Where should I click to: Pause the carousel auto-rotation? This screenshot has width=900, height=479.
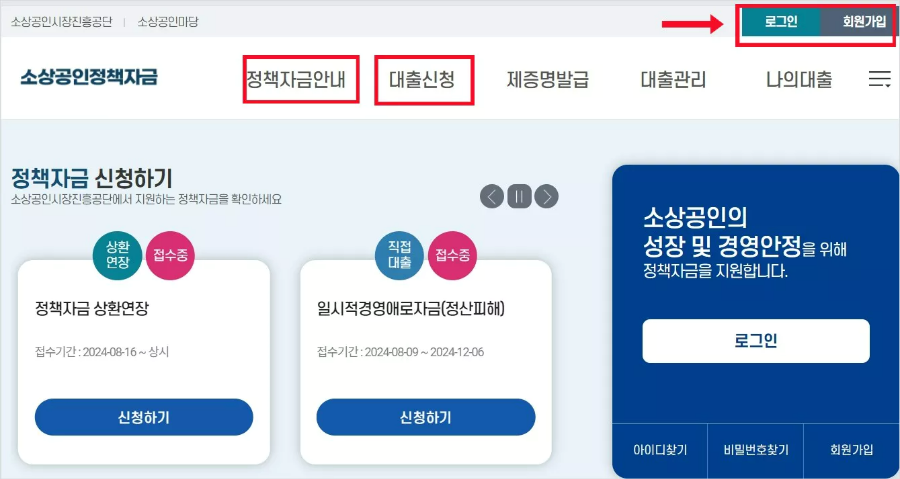pos(519,197)
